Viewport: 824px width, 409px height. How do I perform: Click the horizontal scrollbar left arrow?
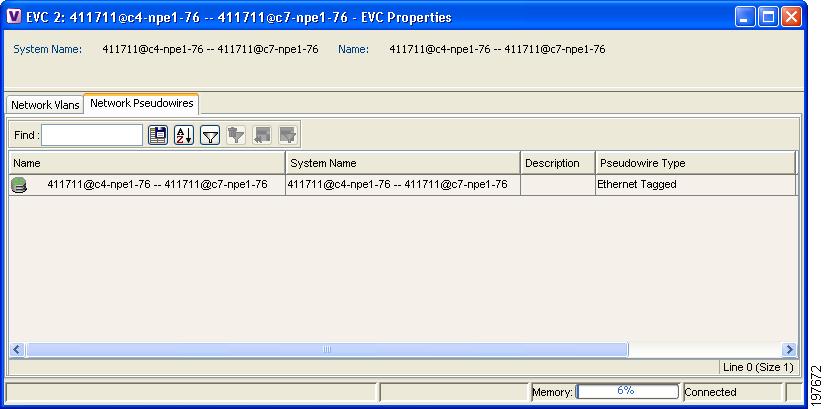pyautogui.click(x=17, y=349)
